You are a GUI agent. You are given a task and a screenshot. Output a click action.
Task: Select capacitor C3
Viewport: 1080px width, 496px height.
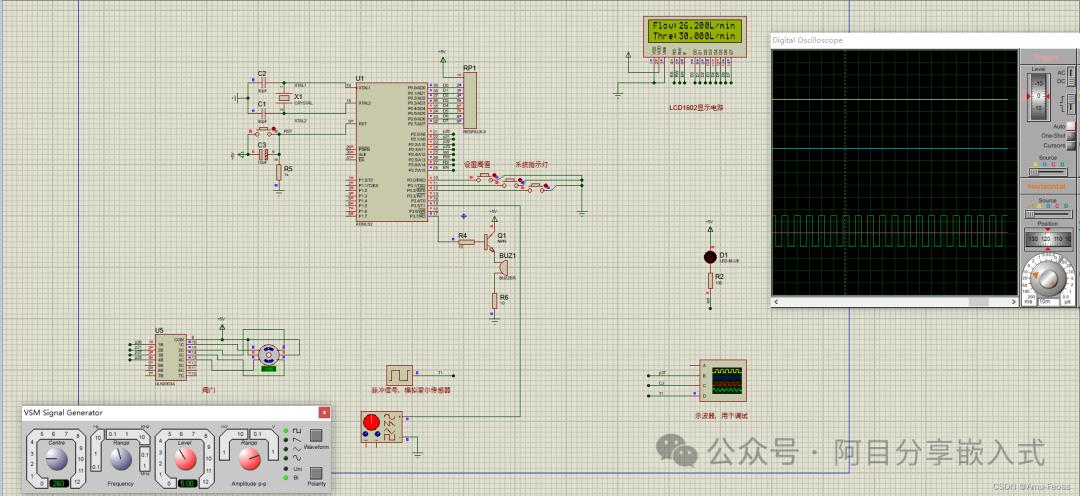(x=262, y=154)
